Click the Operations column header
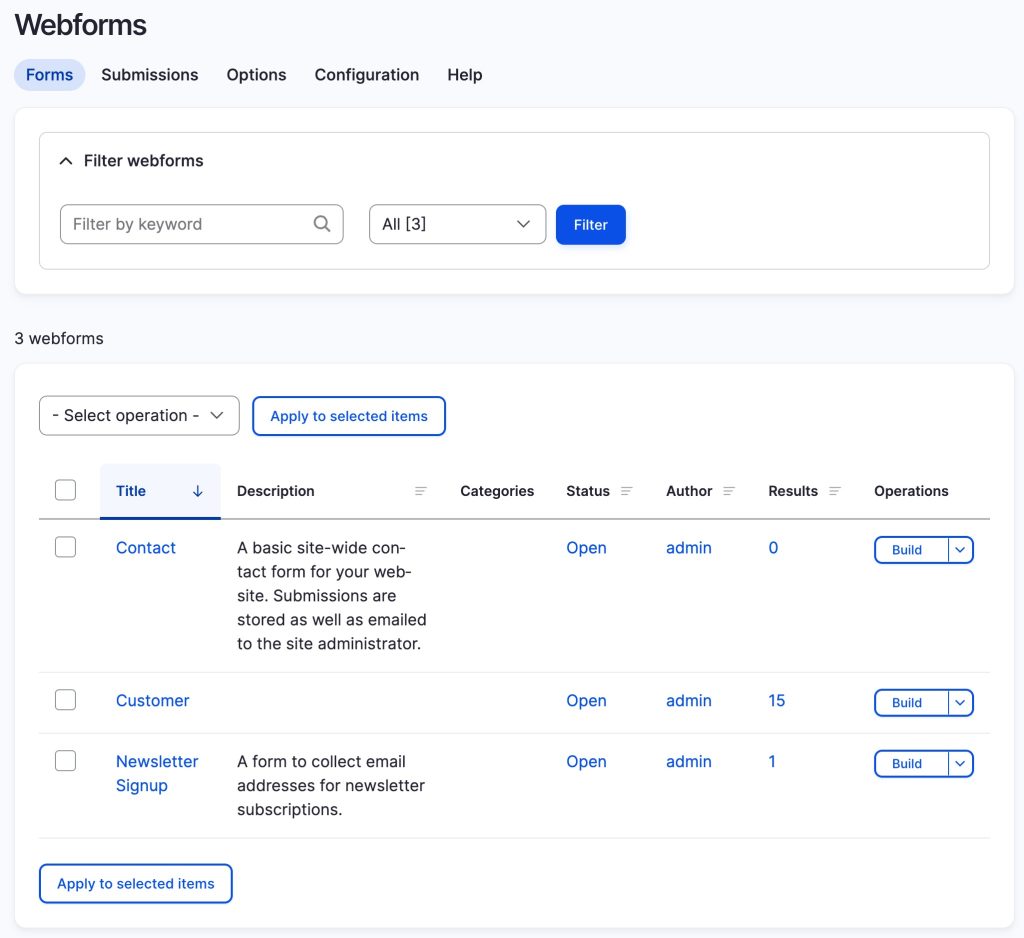 point(911,491)
